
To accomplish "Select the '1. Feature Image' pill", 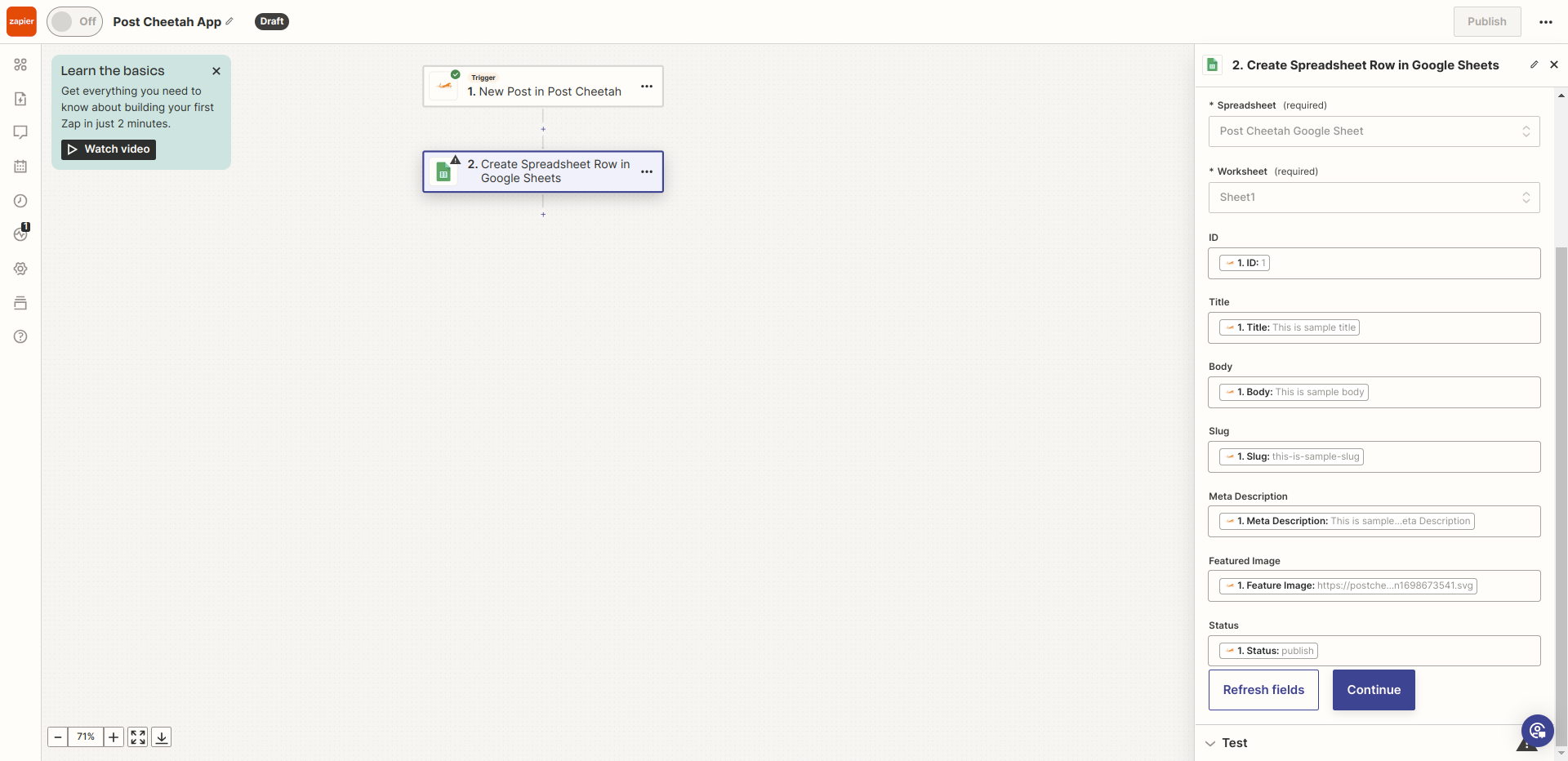I will click(1348, 585).
